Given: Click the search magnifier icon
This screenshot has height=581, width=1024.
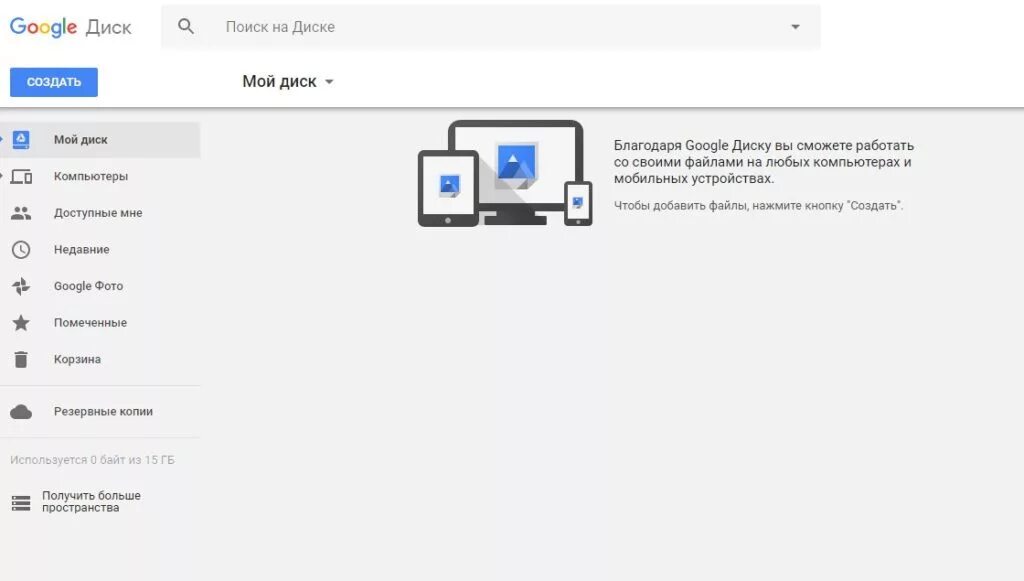Looking at the screenshot, I should pyautogui.click(x=186, y=26).
